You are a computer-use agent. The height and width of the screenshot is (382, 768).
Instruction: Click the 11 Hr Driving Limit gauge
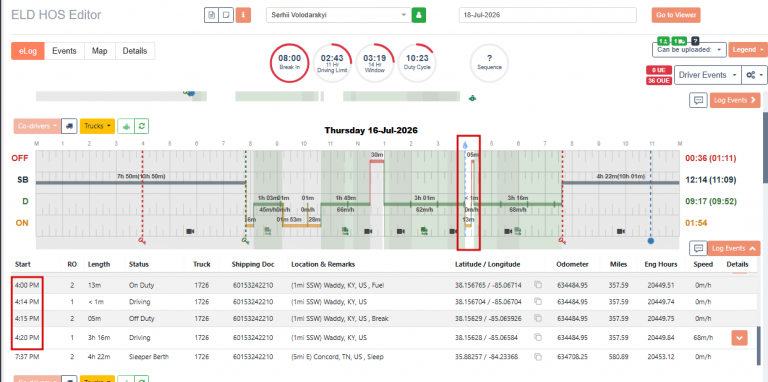point(332,63)
